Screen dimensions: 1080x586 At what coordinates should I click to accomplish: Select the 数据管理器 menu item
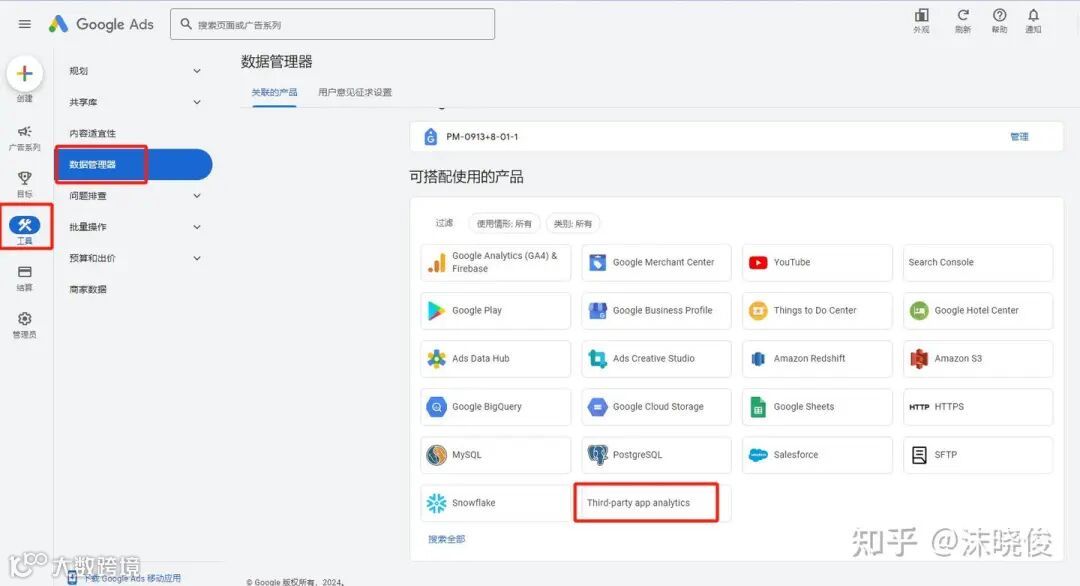pyautogui.click(x=135, y=165)
